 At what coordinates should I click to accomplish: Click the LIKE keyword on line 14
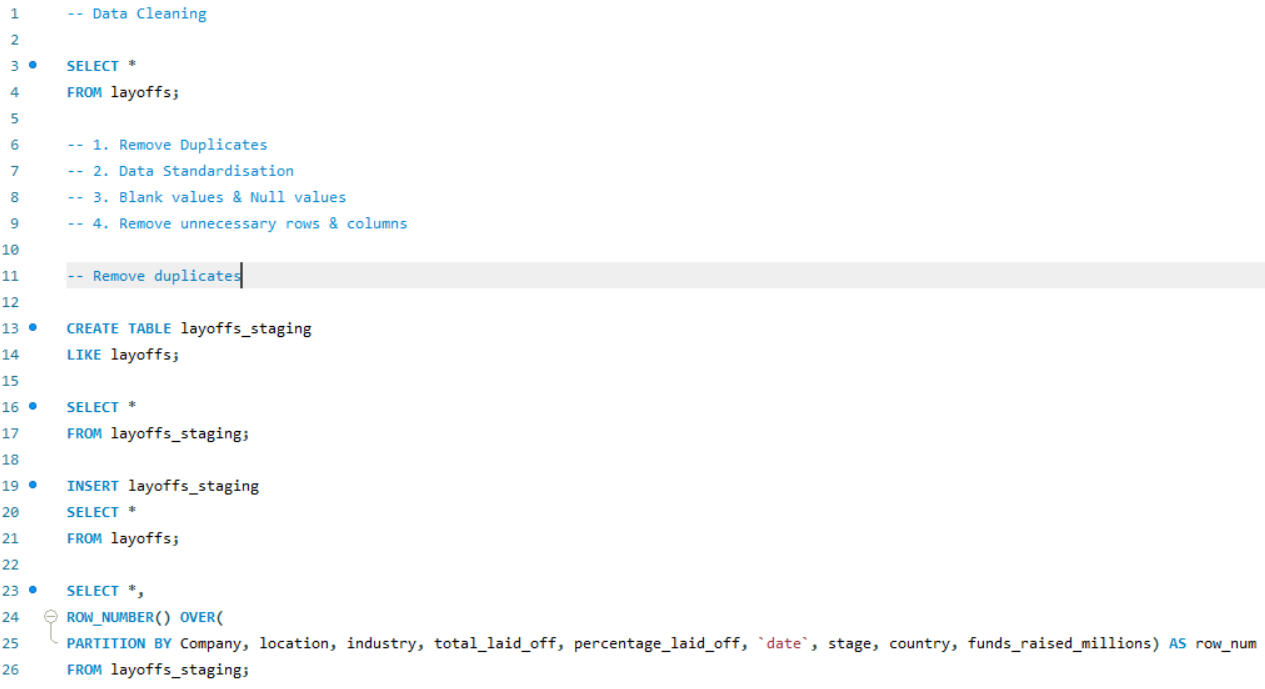(84, 354)
